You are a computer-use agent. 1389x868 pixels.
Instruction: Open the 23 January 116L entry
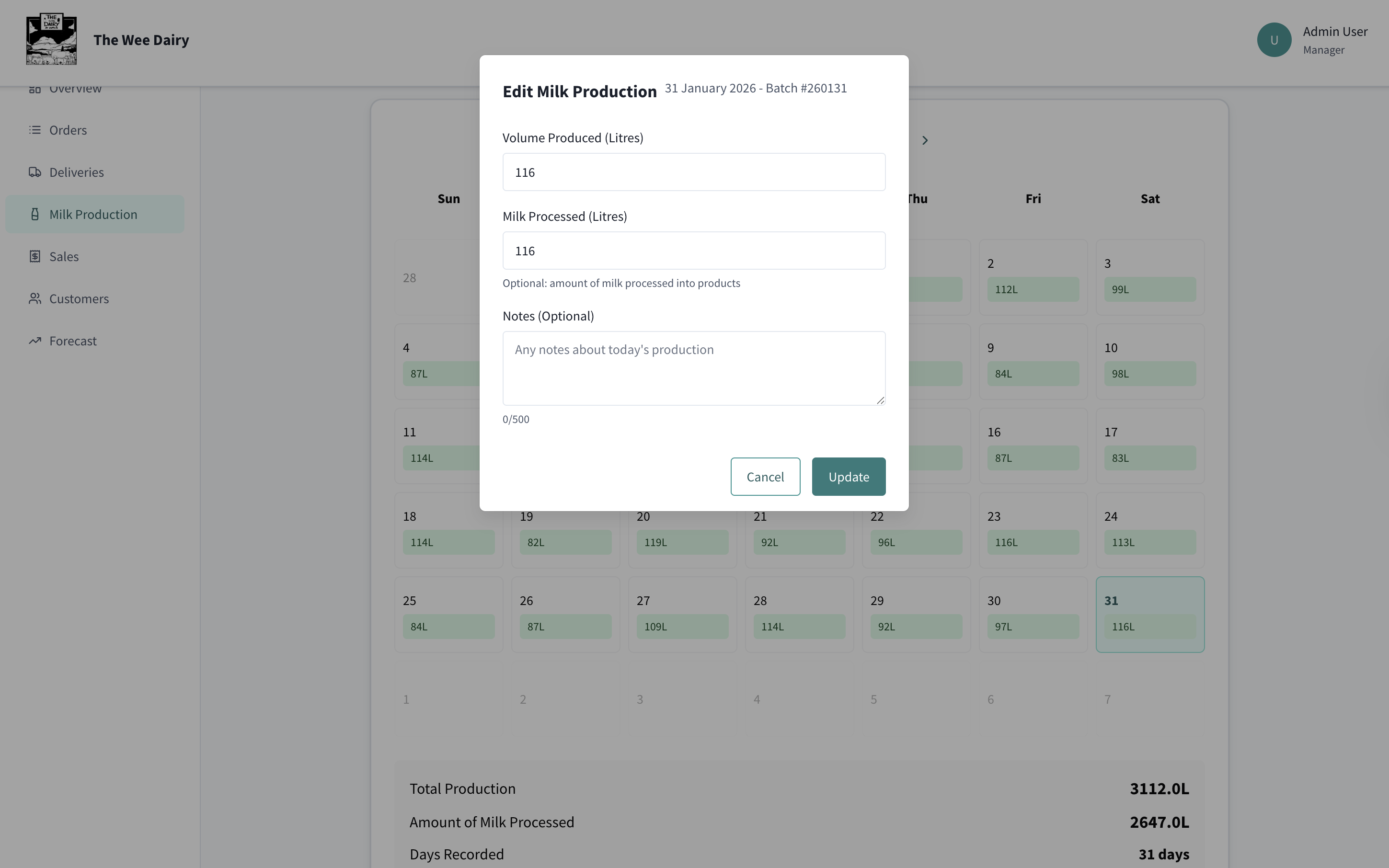click(1033, 542)
